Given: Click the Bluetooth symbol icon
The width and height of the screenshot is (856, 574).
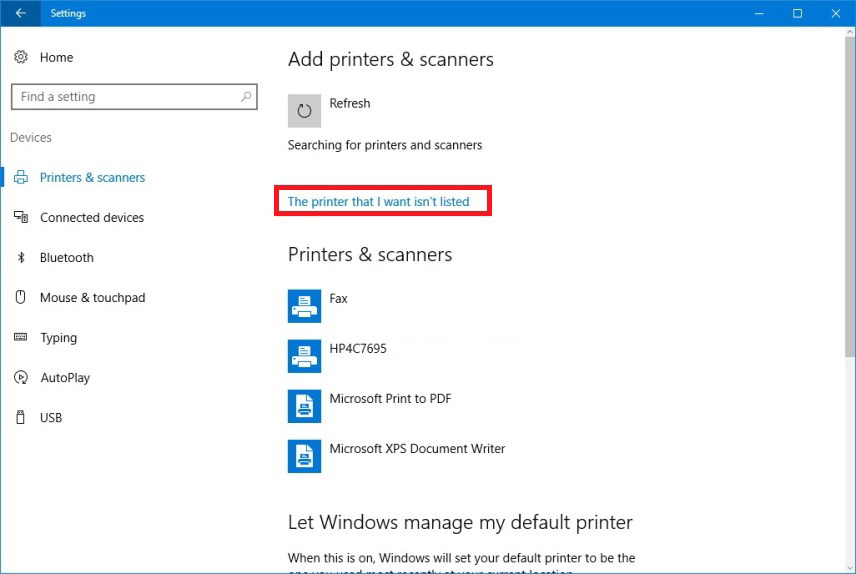Looking at the screenshot, I should point(21,257).
